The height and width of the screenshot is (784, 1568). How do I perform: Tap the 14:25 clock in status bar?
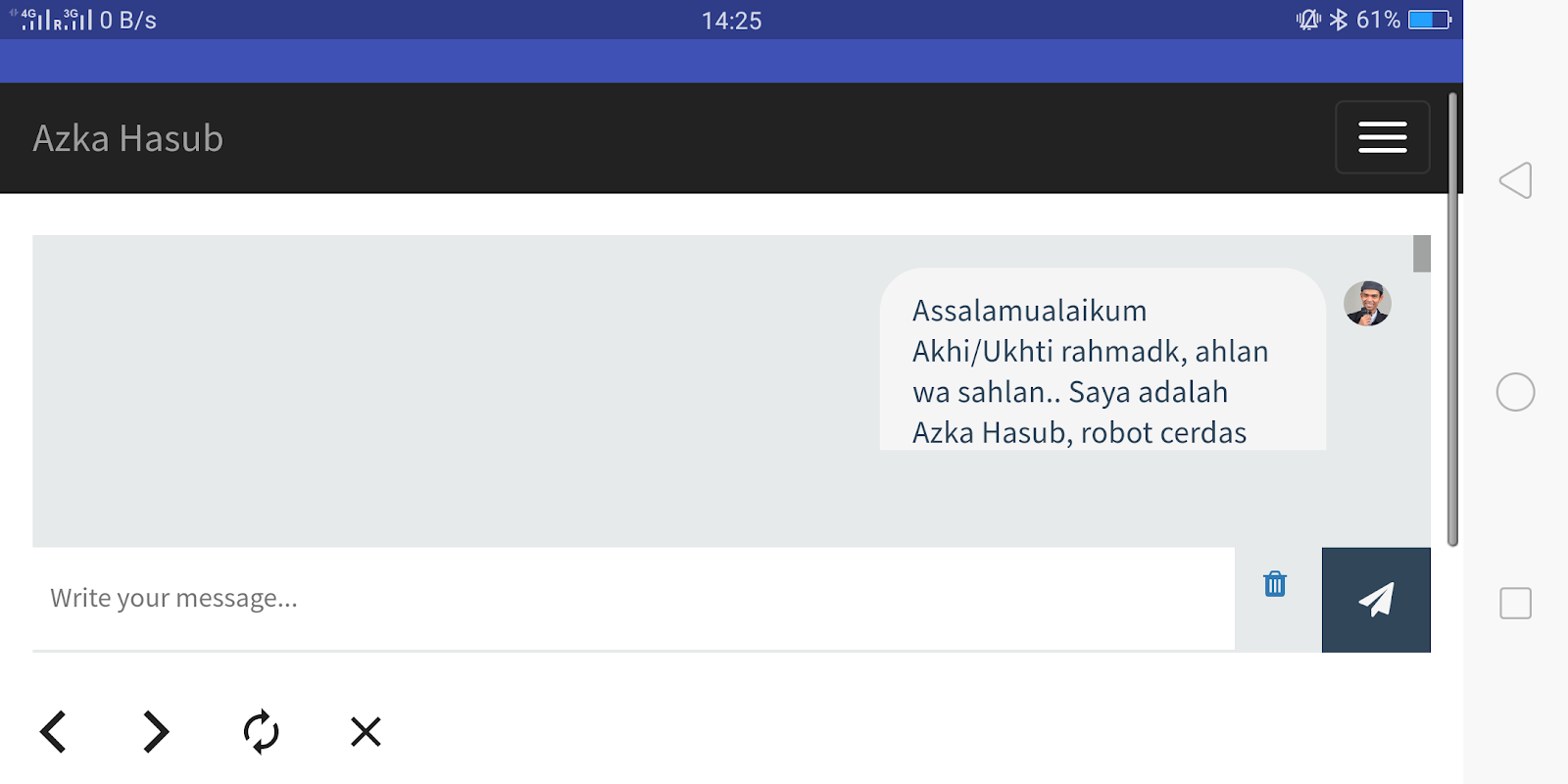732,21
